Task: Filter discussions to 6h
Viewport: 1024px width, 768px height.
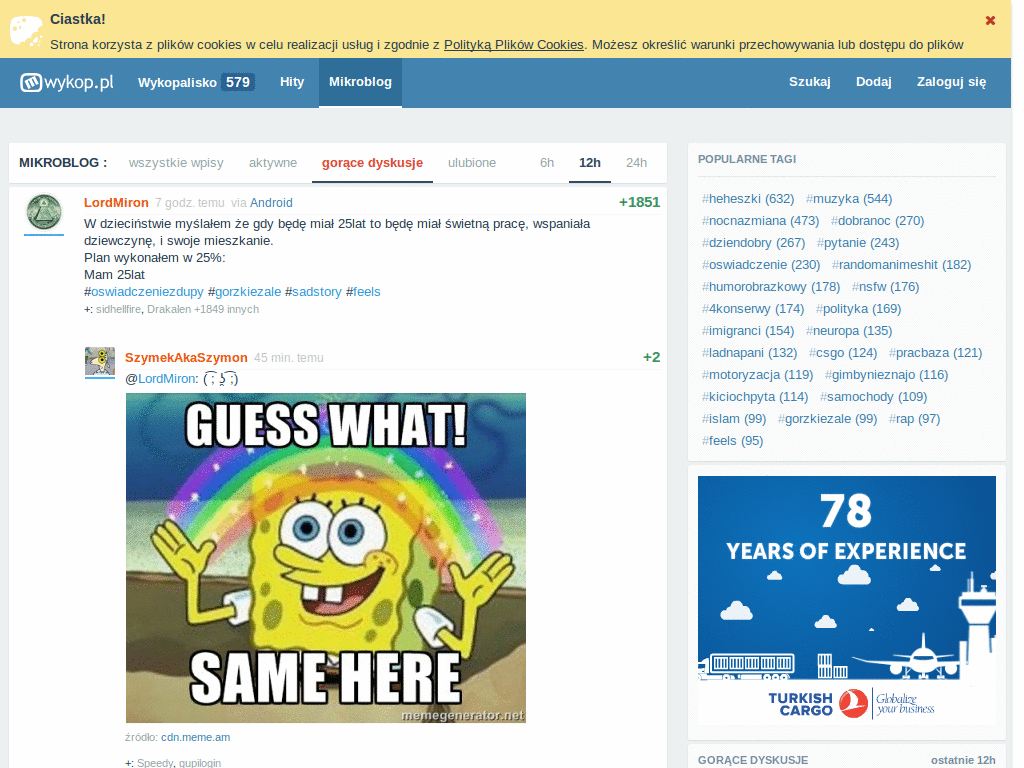Action: click(547, 163)
